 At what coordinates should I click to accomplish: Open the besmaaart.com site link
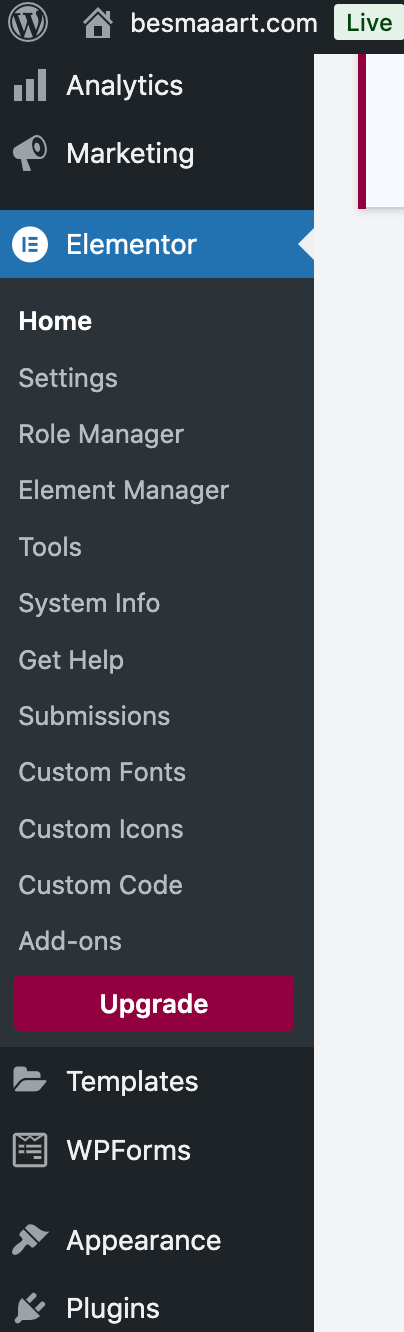(x=224, y=23)
